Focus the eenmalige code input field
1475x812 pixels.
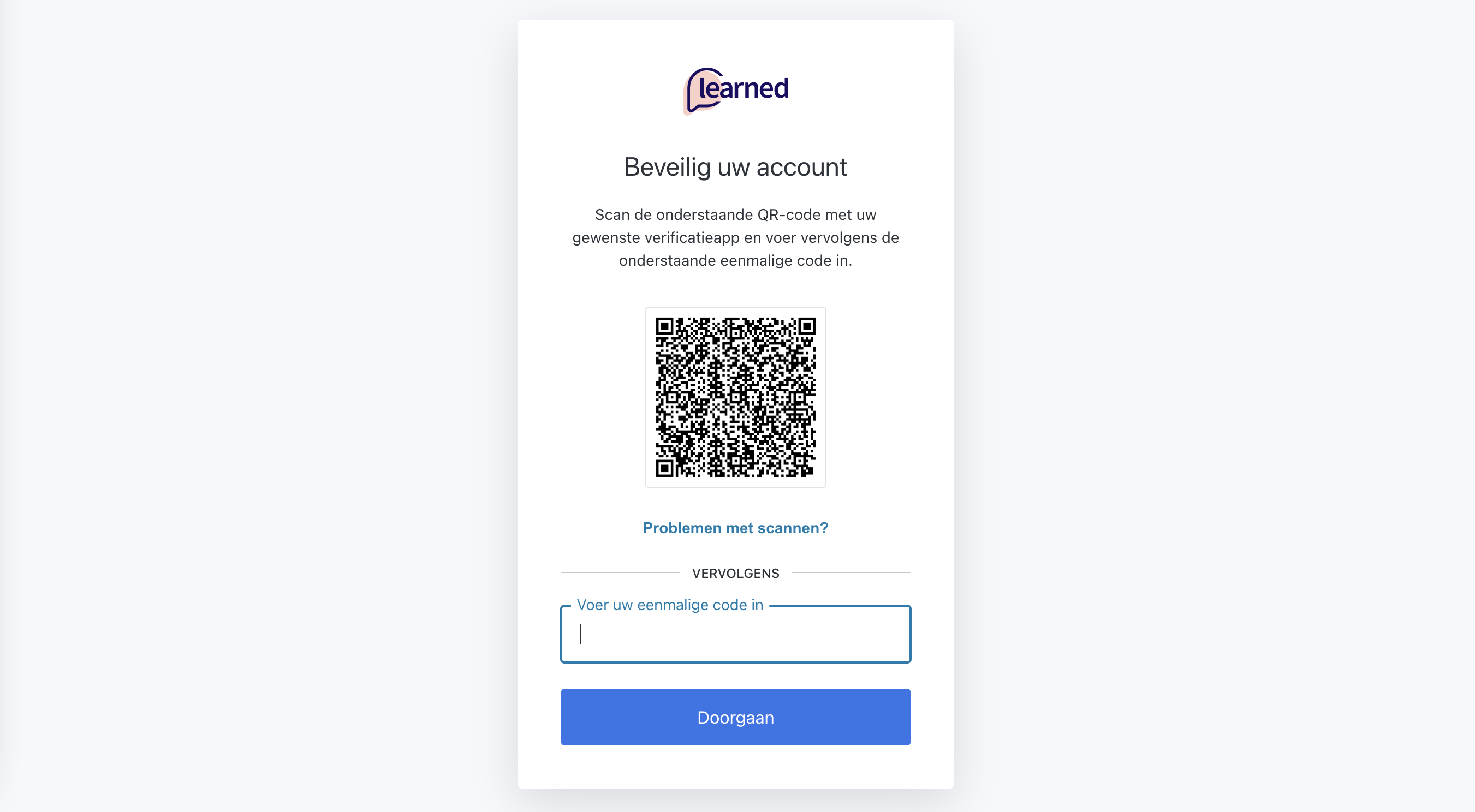click(735, 635)
